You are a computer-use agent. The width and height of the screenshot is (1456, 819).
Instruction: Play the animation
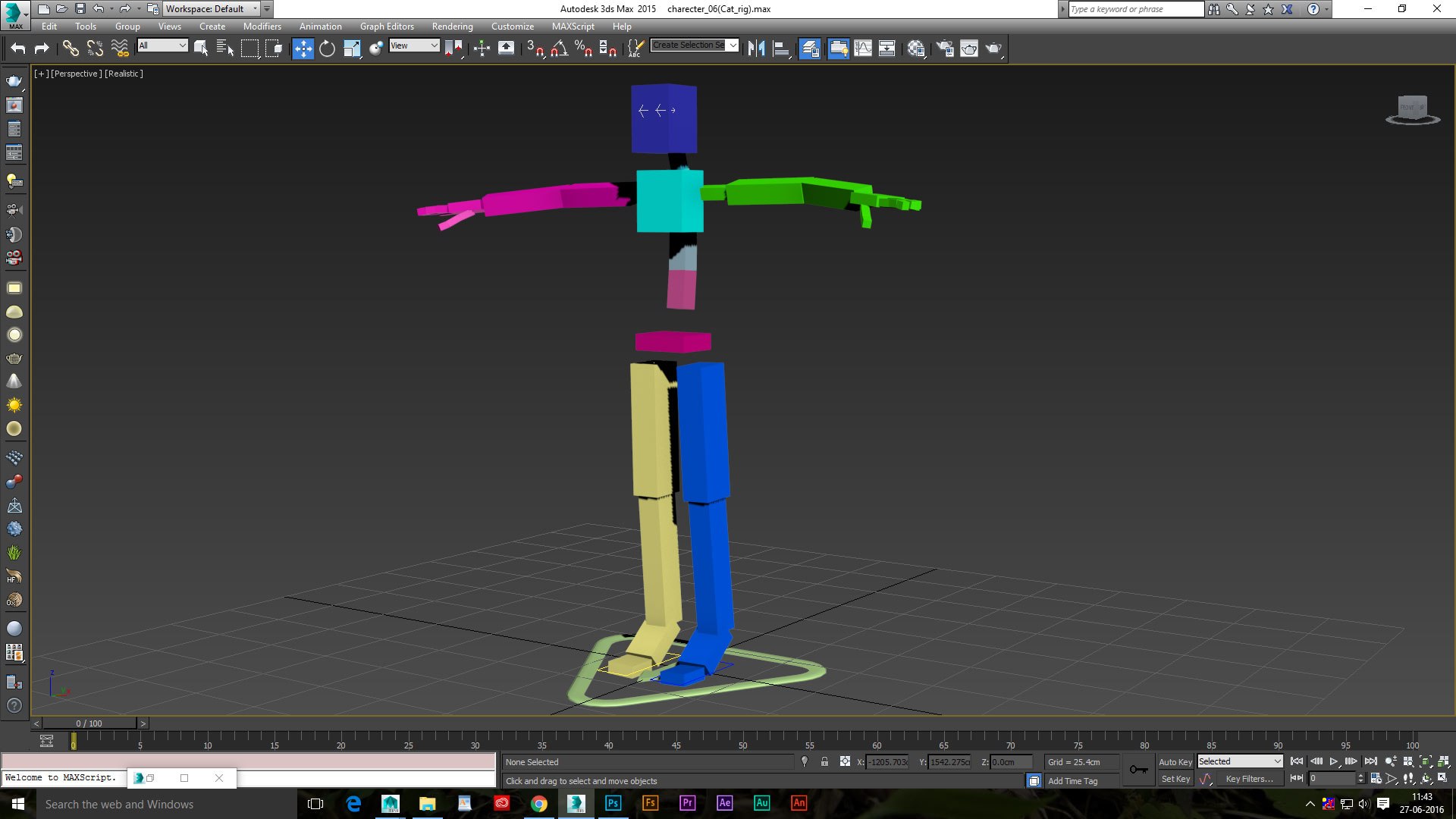tap(1334, 761)
